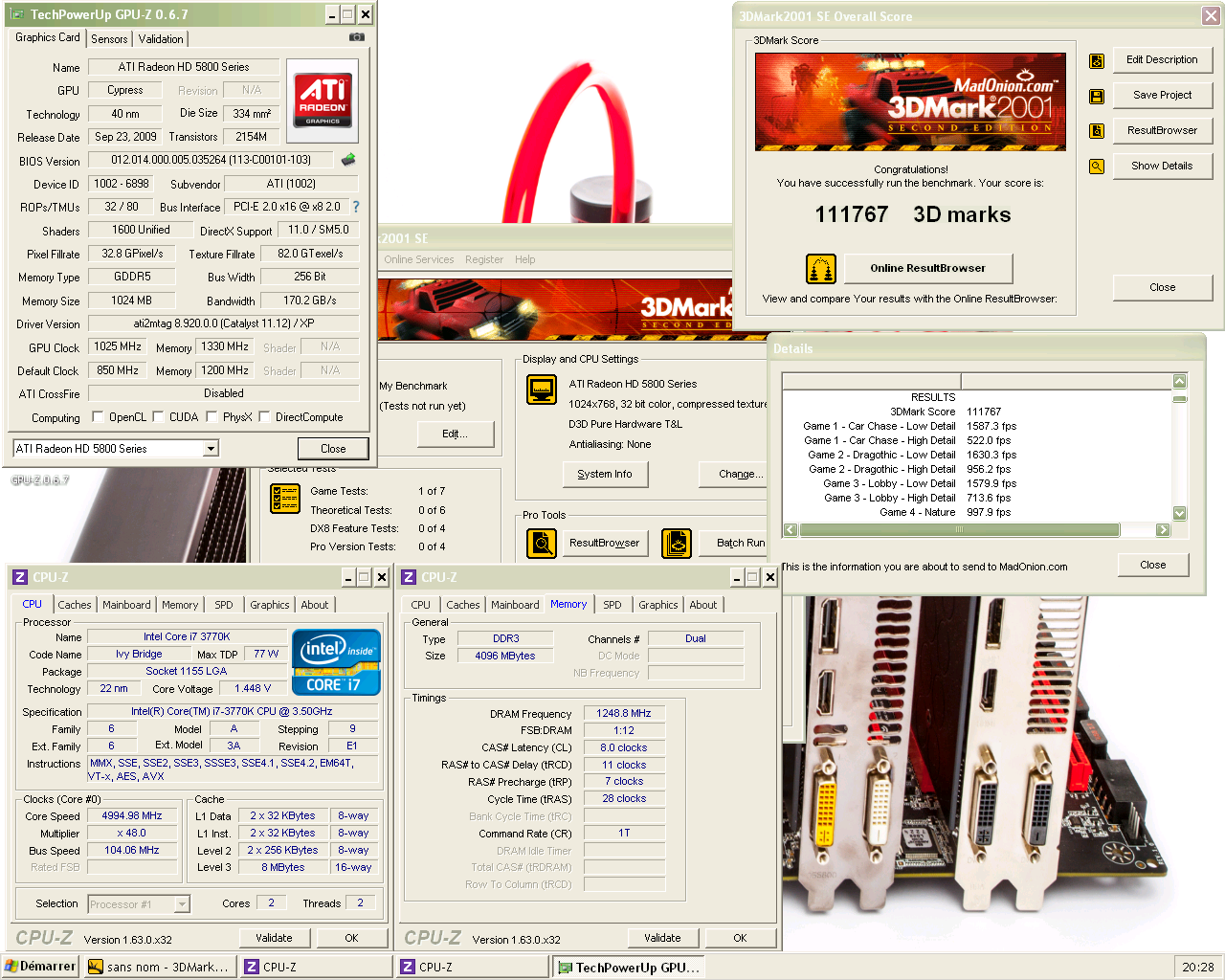This screenshot has width=1225, height=980.
Task: Click the taskbar clock showing 20:28
Action: tap(1197, 967)
